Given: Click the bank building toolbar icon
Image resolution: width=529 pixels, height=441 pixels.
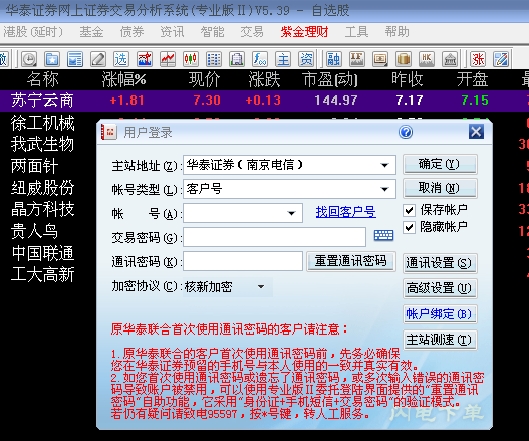Looking at the screenshot, I should pos(450,59).
